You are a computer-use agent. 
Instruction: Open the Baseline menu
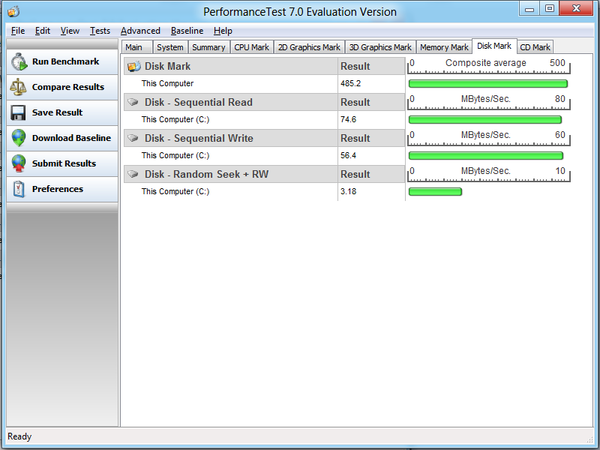click(186, 31)
